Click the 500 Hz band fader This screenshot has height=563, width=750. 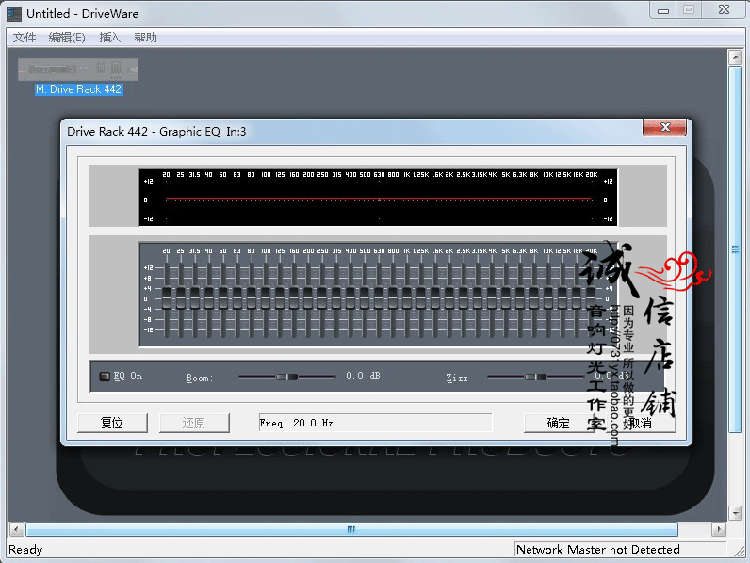click(364, 298)
